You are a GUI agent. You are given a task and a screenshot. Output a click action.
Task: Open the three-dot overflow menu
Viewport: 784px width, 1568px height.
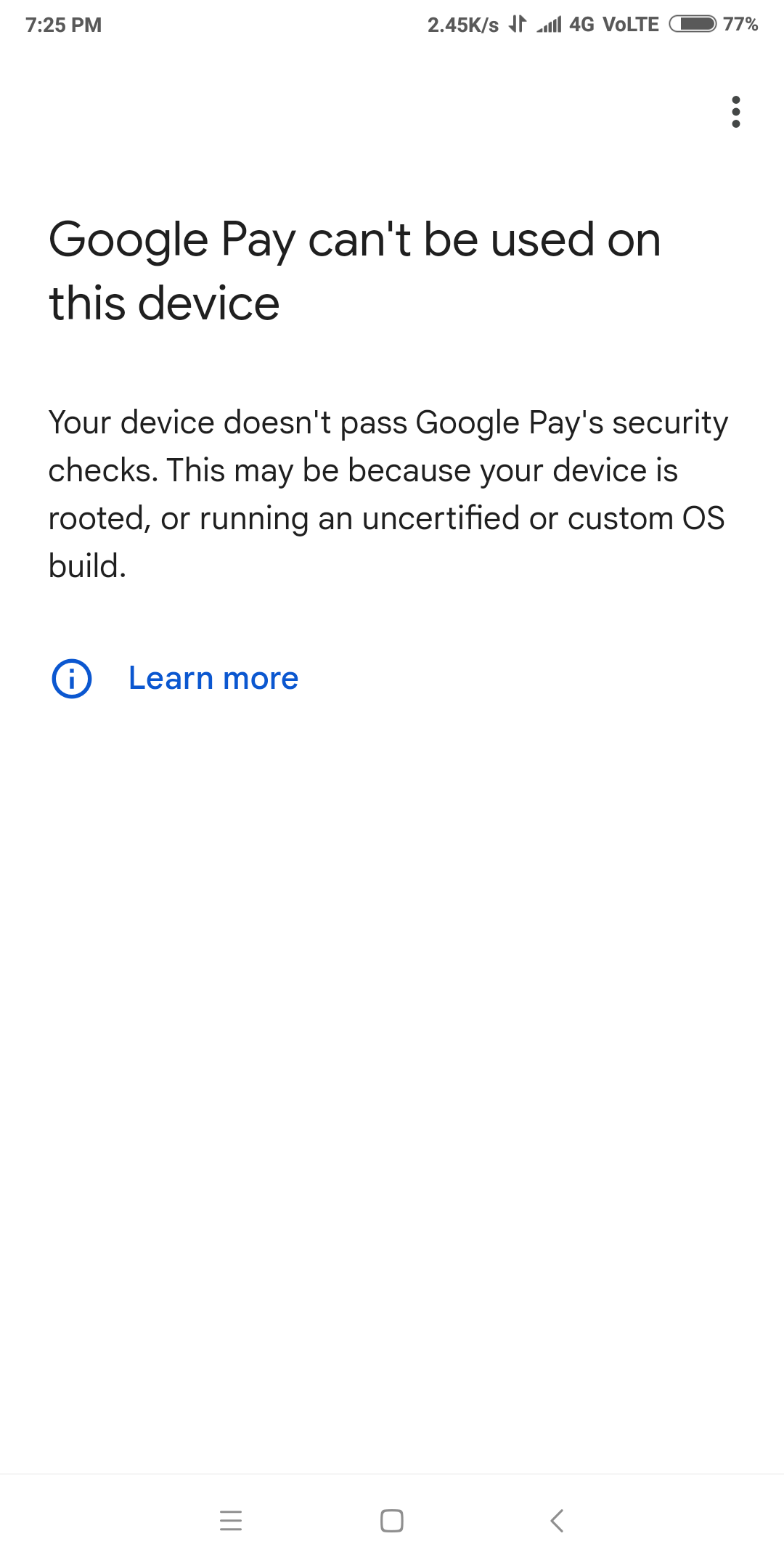tap(735, 112)
